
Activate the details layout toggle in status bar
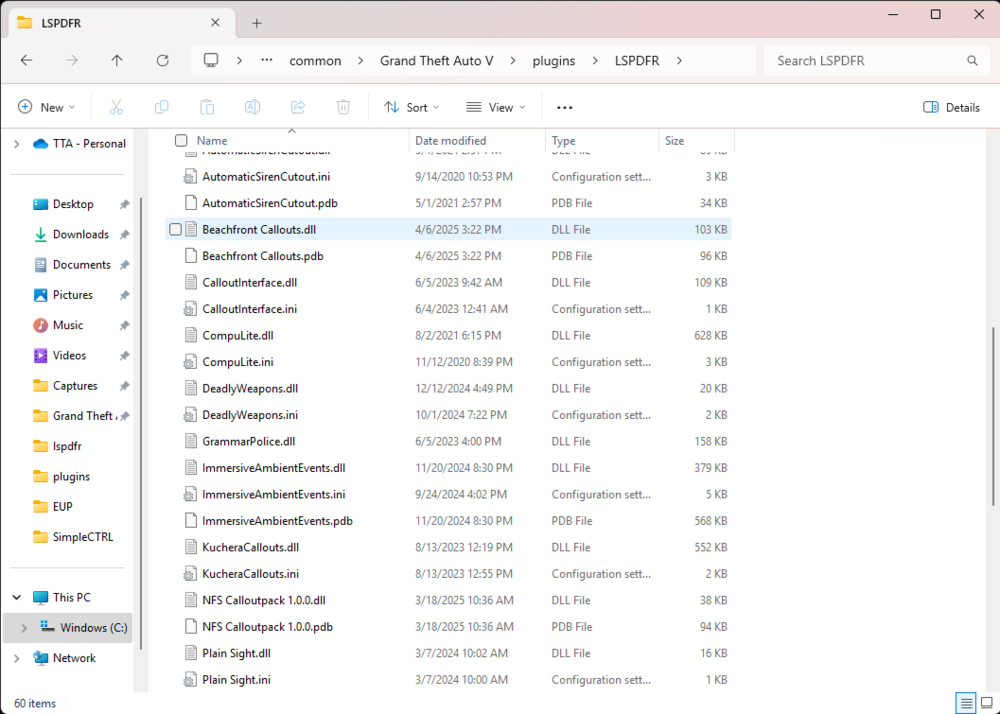click(x=966, y=703)
